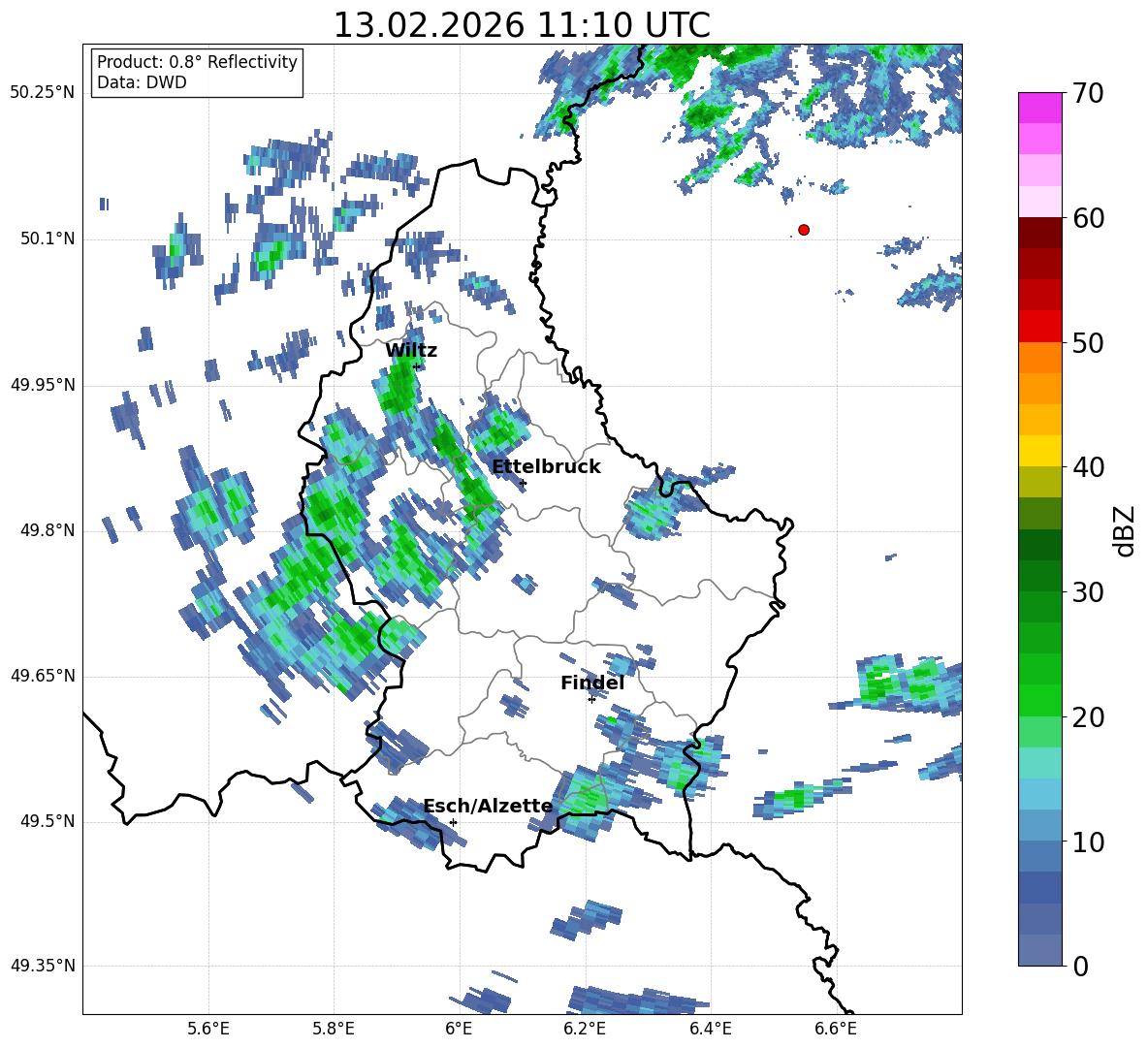Click the 0 tick label on colorbar
The width and height of the screenshot is (1148, 1048).
(x=1080, y=967)
